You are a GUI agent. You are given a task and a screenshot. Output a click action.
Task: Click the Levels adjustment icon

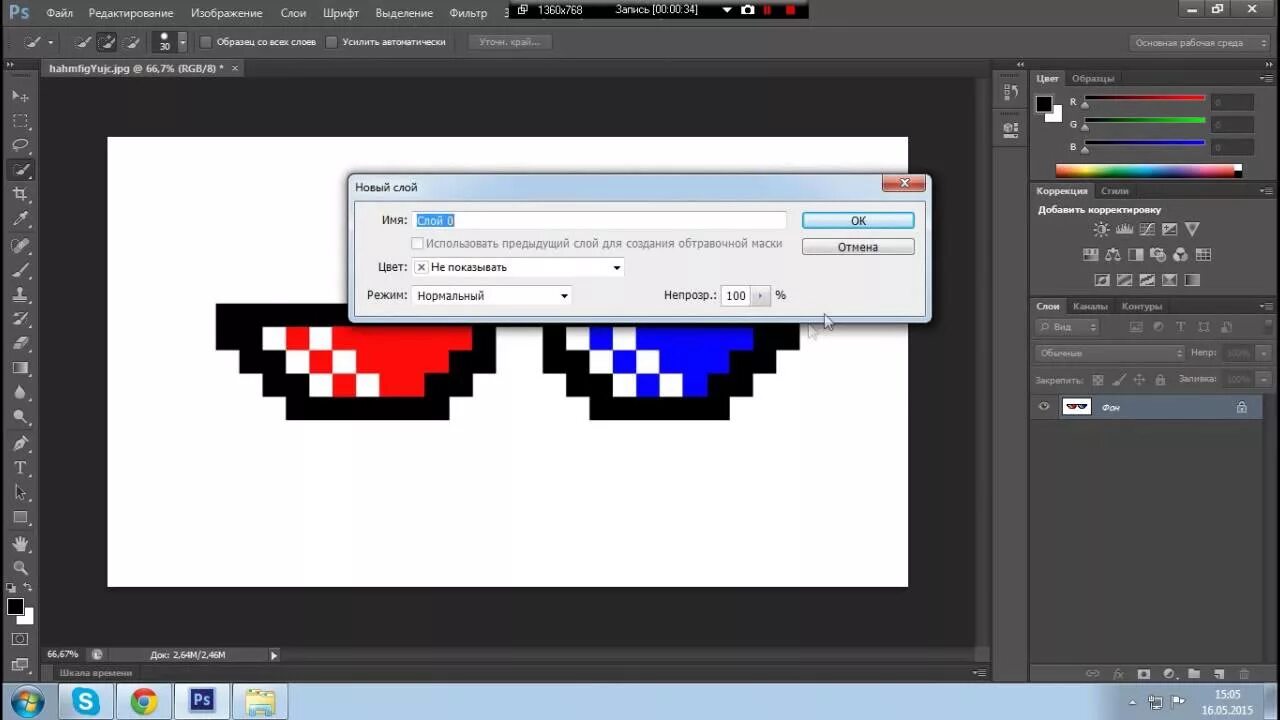point(1124,230)
